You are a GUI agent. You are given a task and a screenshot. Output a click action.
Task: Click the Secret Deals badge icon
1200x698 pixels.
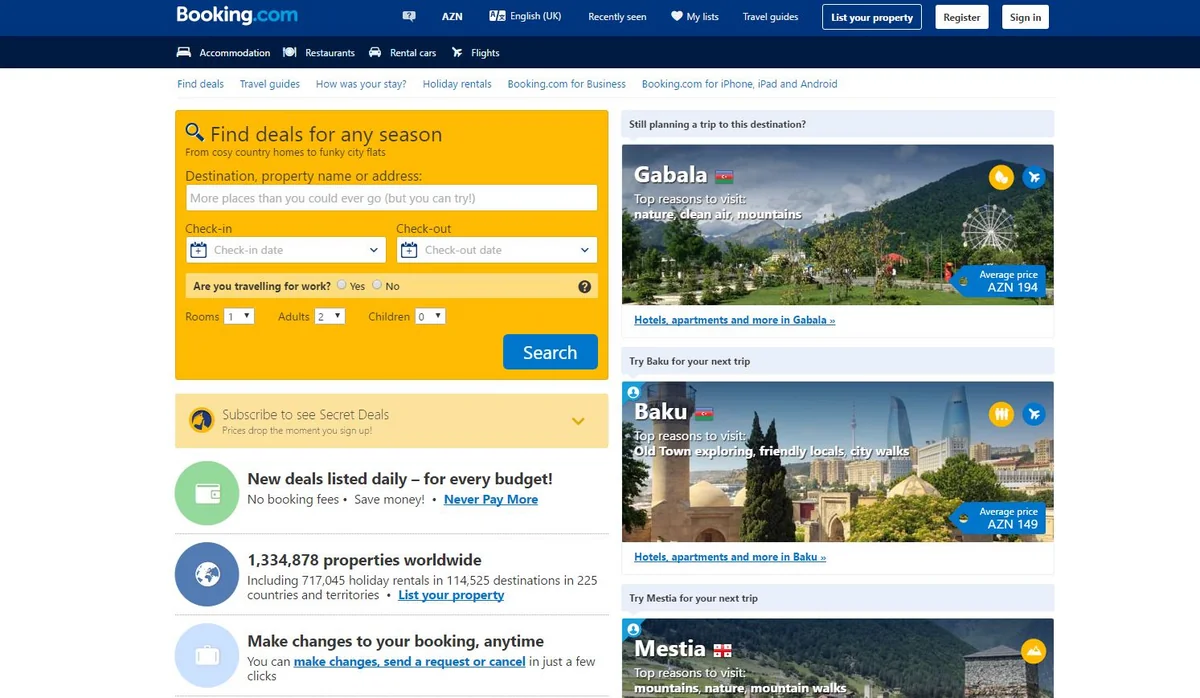coord(201,421)
